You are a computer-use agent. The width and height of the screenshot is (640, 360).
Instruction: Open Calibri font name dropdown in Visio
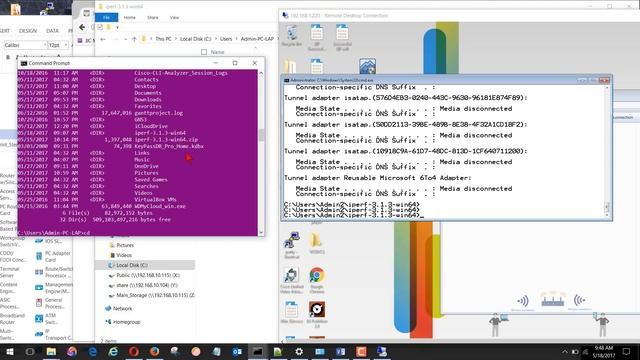(44, 45)
